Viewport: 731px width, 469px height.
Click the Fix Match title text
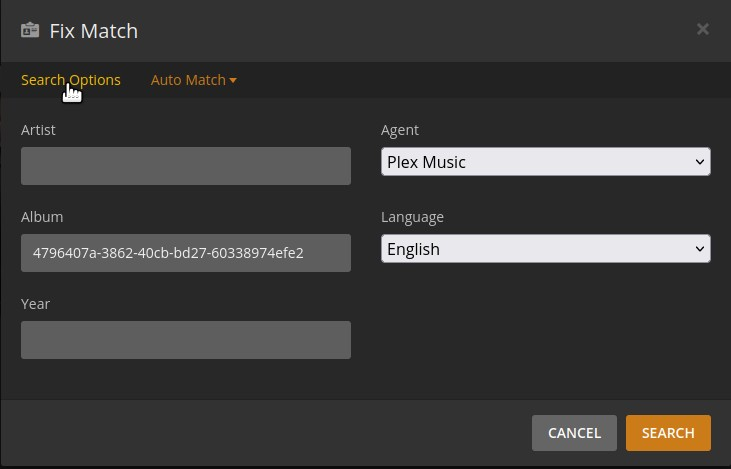click(x=94, y=31)
